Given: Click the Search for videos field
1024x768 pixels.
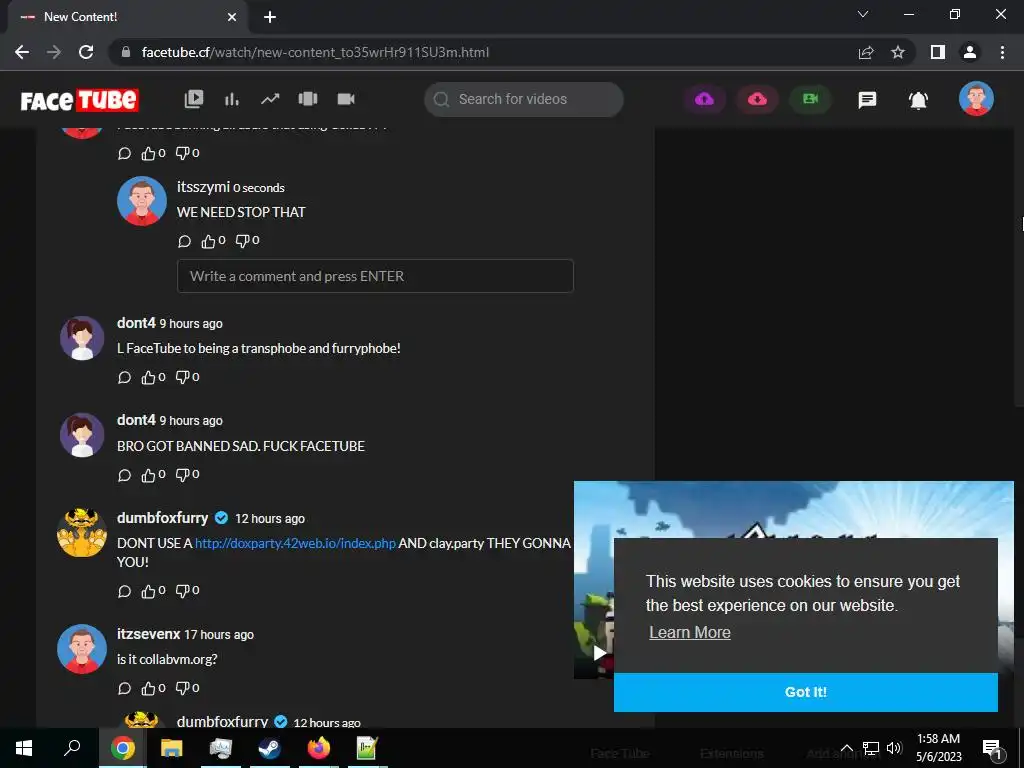Looking at the screenshot, I should click(524, 99).
